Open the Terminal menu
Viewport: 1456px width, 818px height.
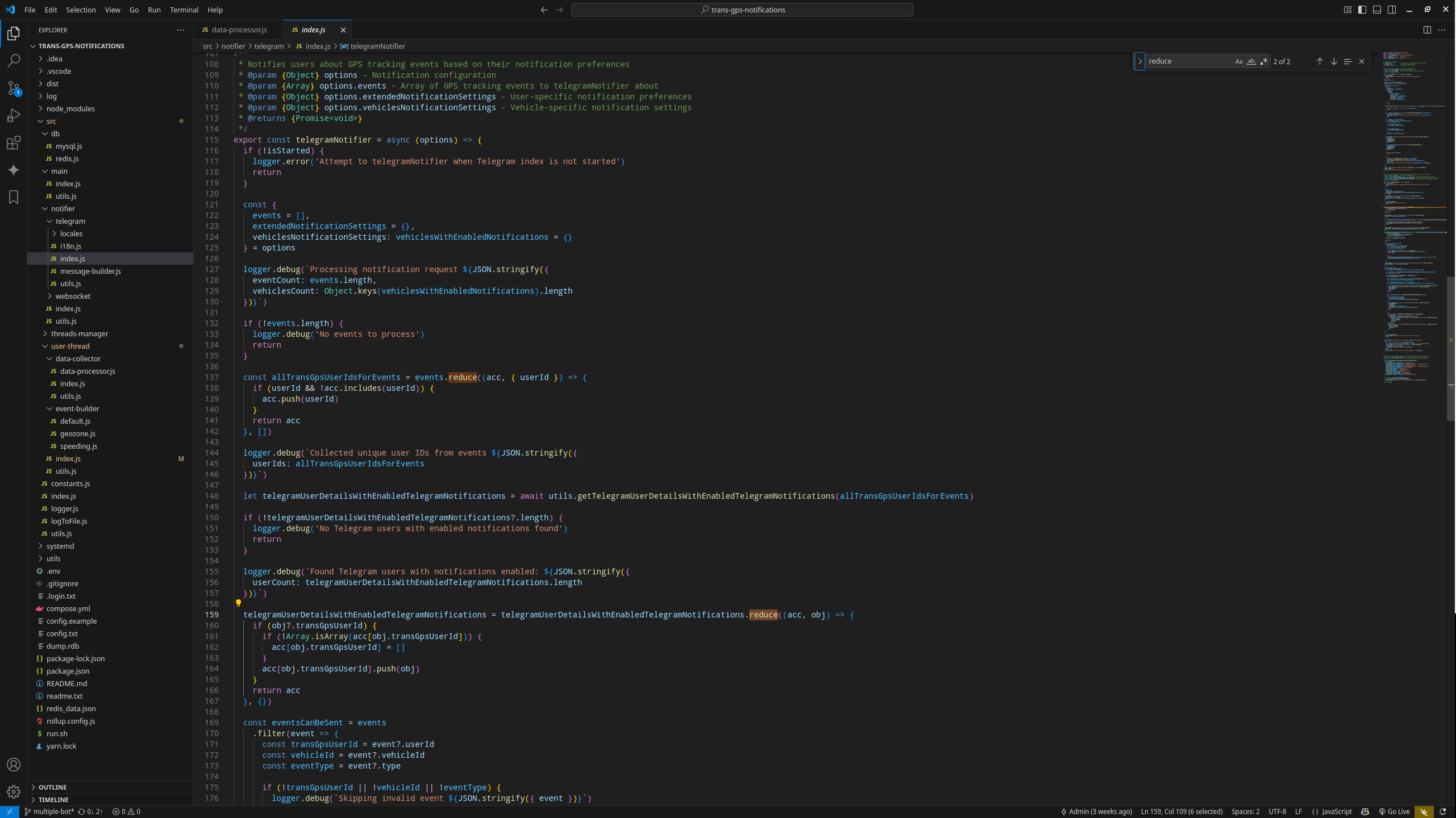click(184, 10)
